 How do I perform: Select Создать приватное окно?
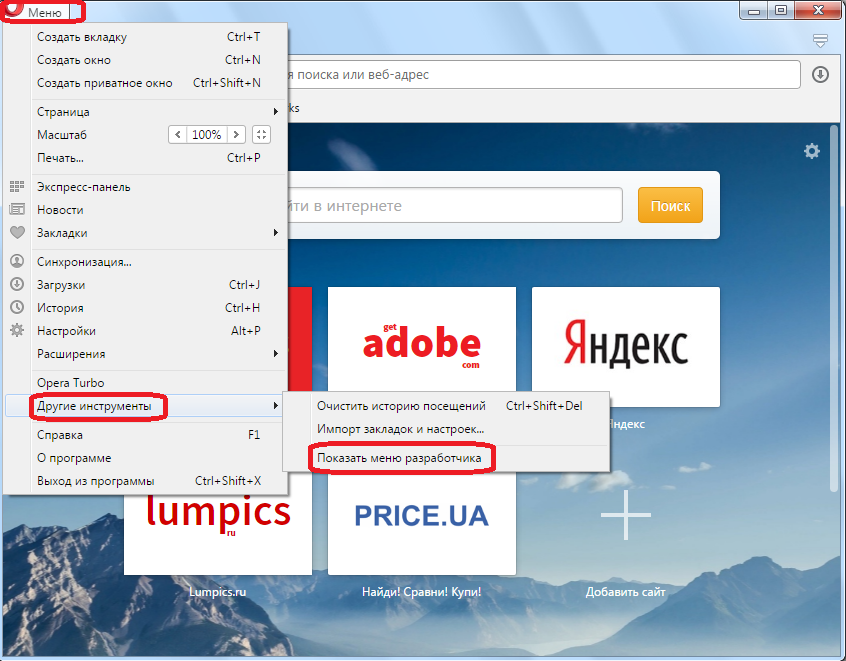tap(105, 83)
